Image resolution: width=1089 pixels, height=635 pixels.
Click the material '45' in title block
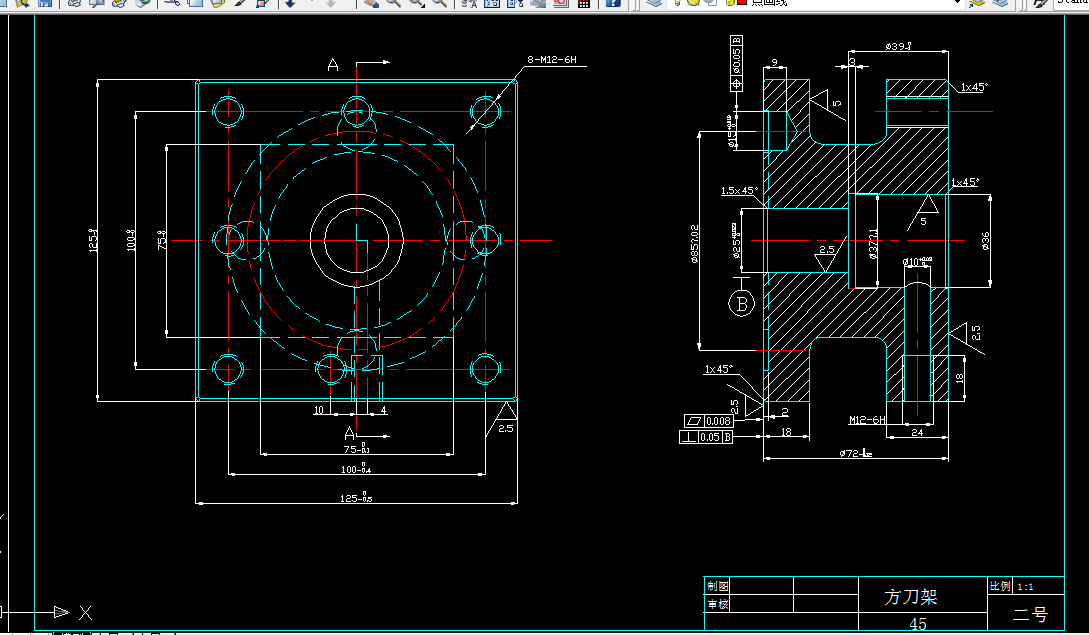[918, 624]
